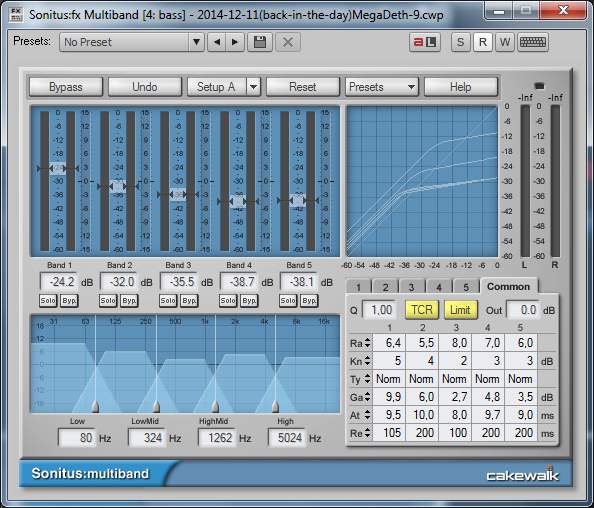Click the LowMid crossover handle marker
The image size is (594, 508).
156,407
